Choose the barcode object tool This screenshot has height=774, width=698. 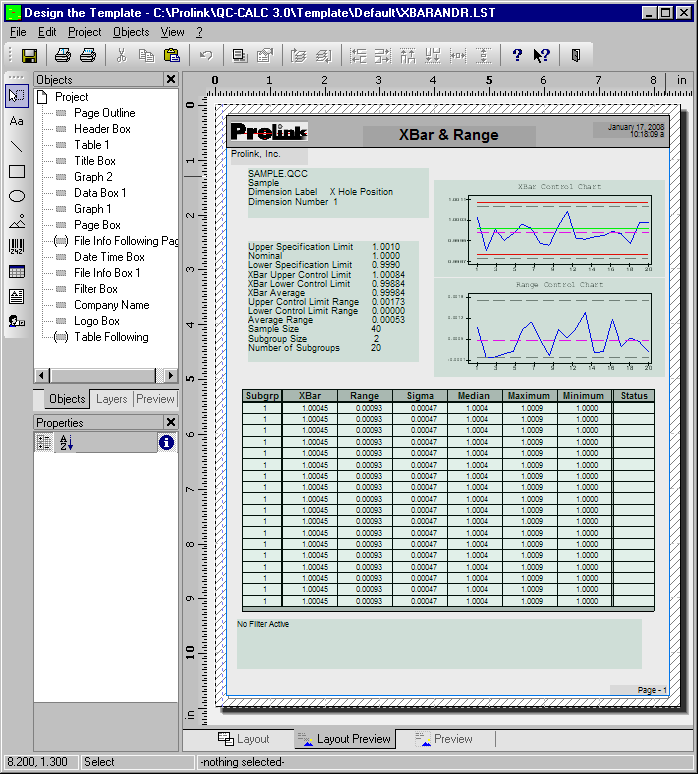point(17,246)
